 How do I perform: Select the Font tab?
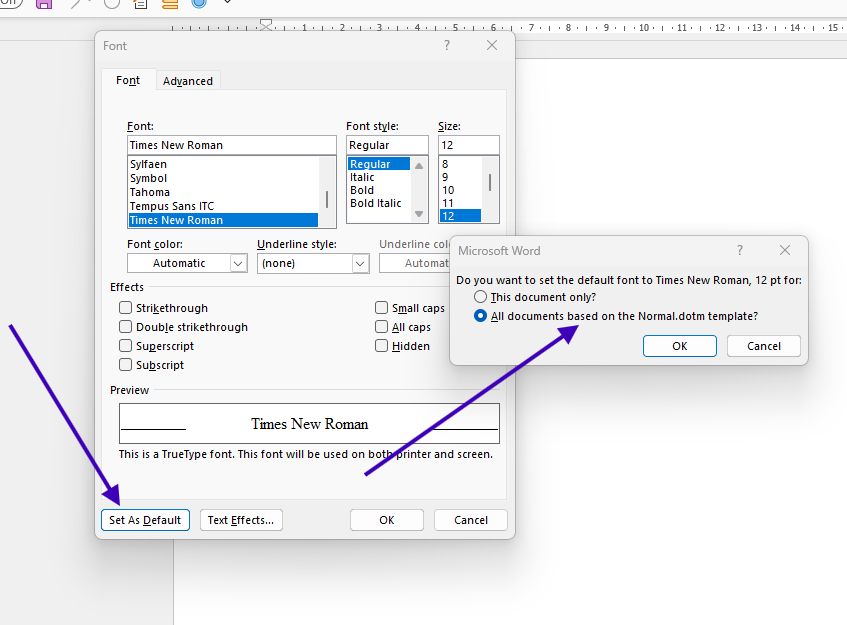[128, 80]
